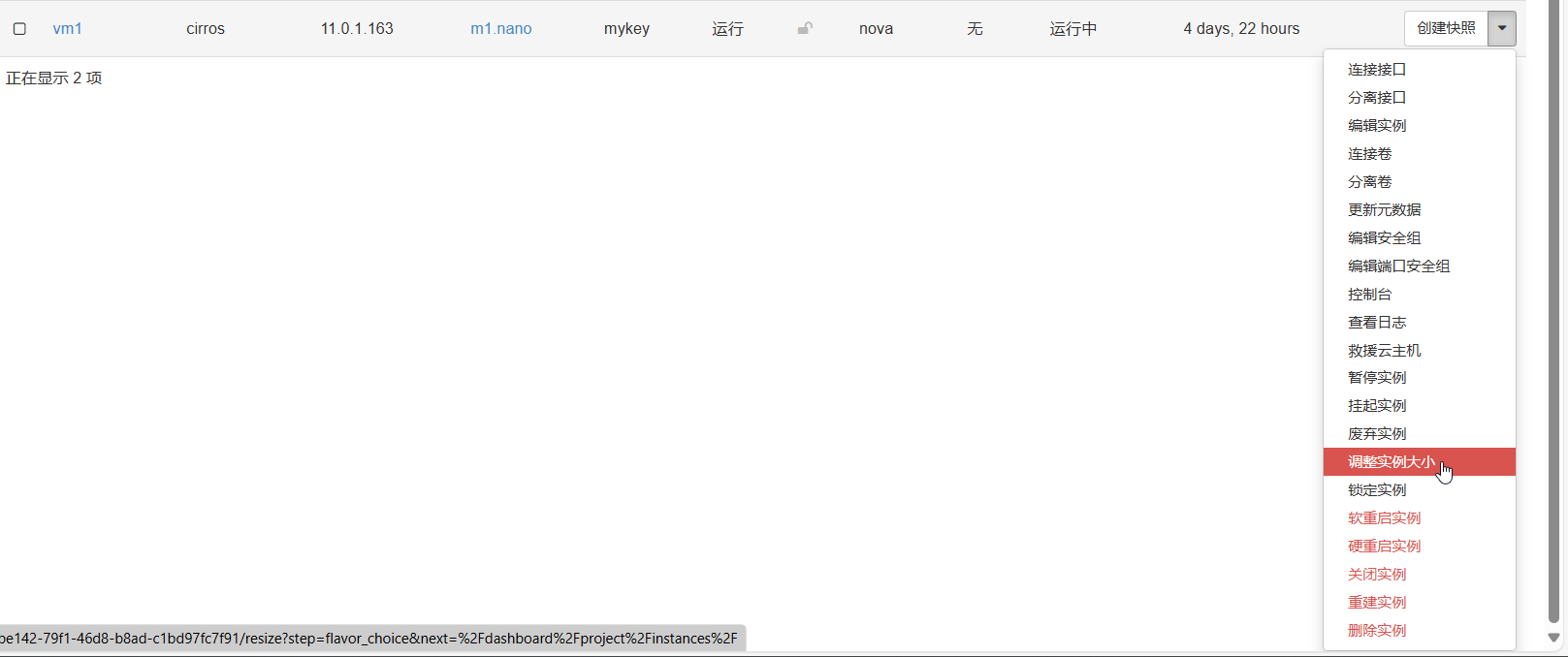Click the IP address 11.0.1.163
Image resolution: width=1568 pixels, height=657 pixels.
[357, 29]
